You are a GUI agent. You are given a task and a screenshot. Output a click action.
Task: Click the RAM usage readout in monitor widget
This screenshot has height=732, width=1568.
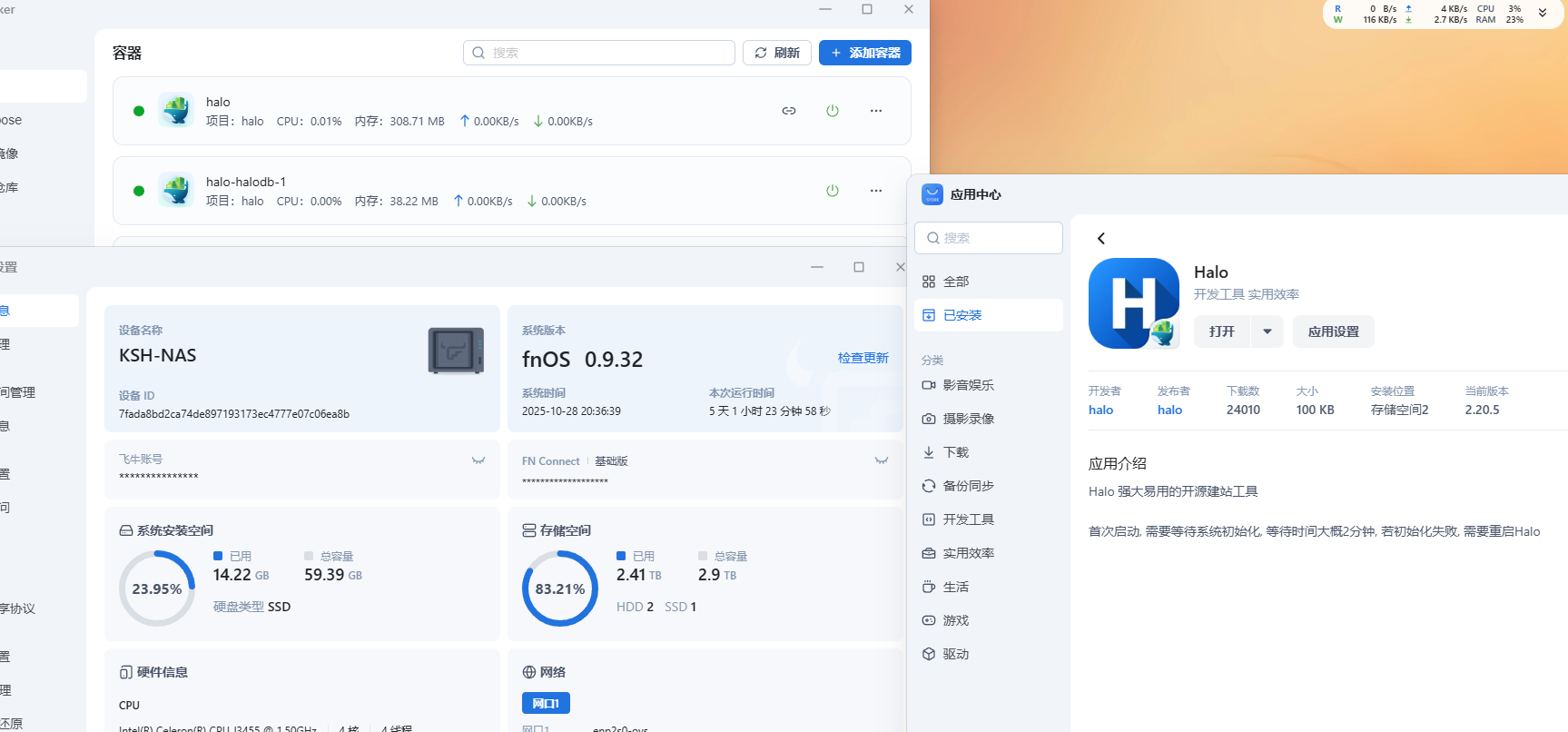pos(1500,19)
